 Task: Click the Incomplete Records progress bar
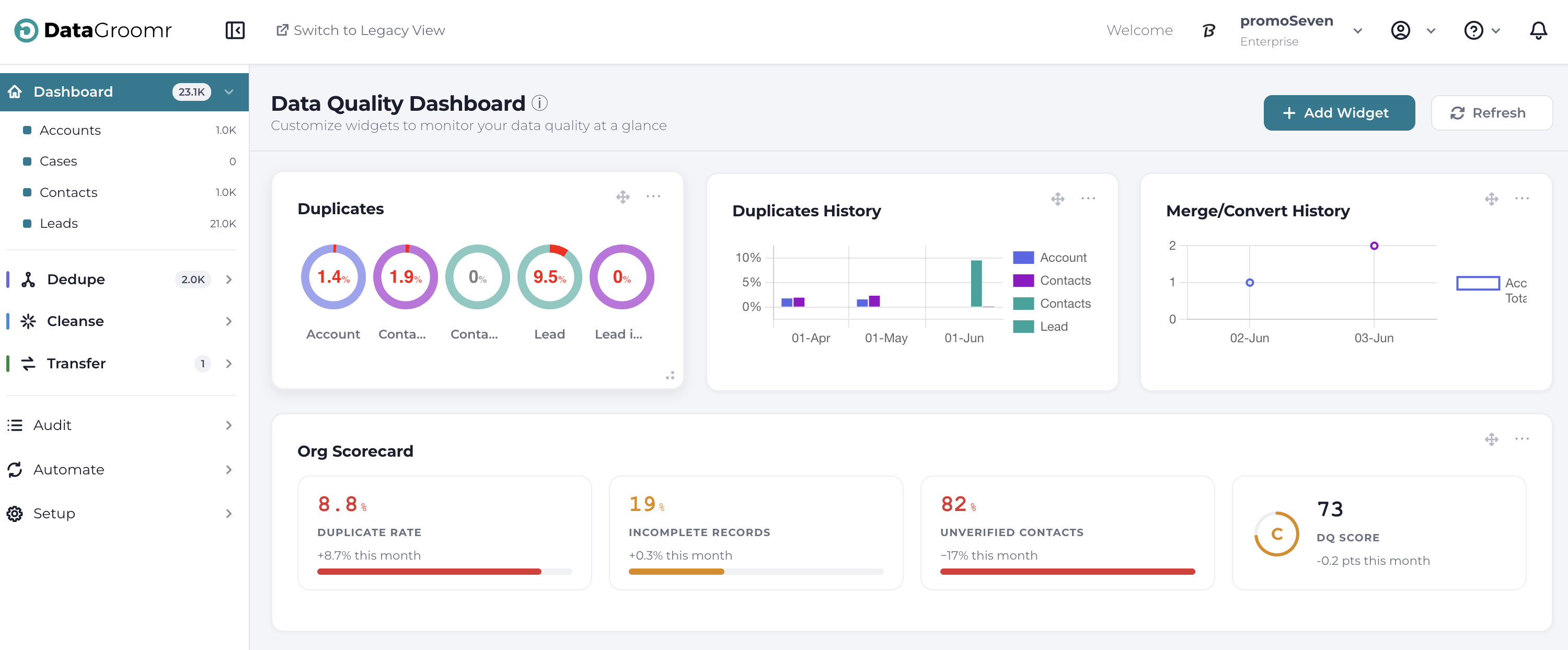point(756,572)
